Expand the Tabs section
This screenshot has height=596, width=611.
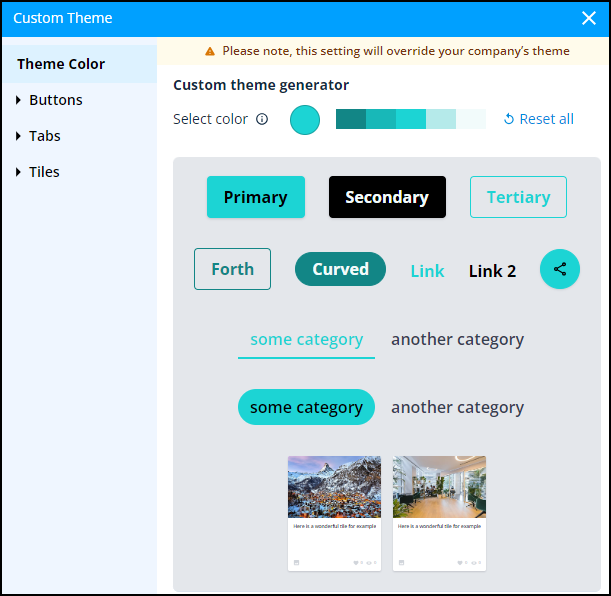45,136
